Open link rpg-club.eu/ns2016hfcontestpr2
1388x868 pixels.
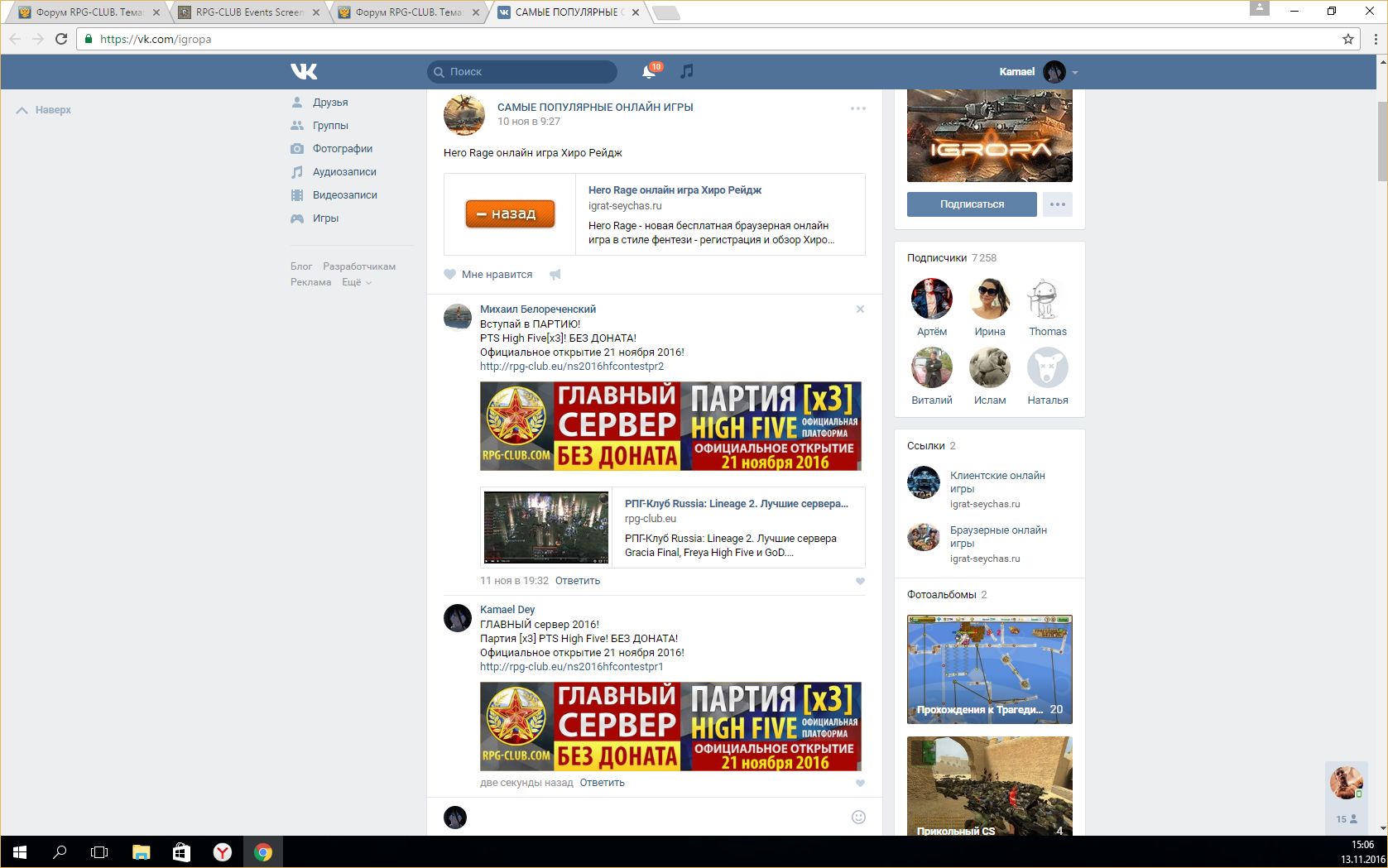[x=572, y=367]
